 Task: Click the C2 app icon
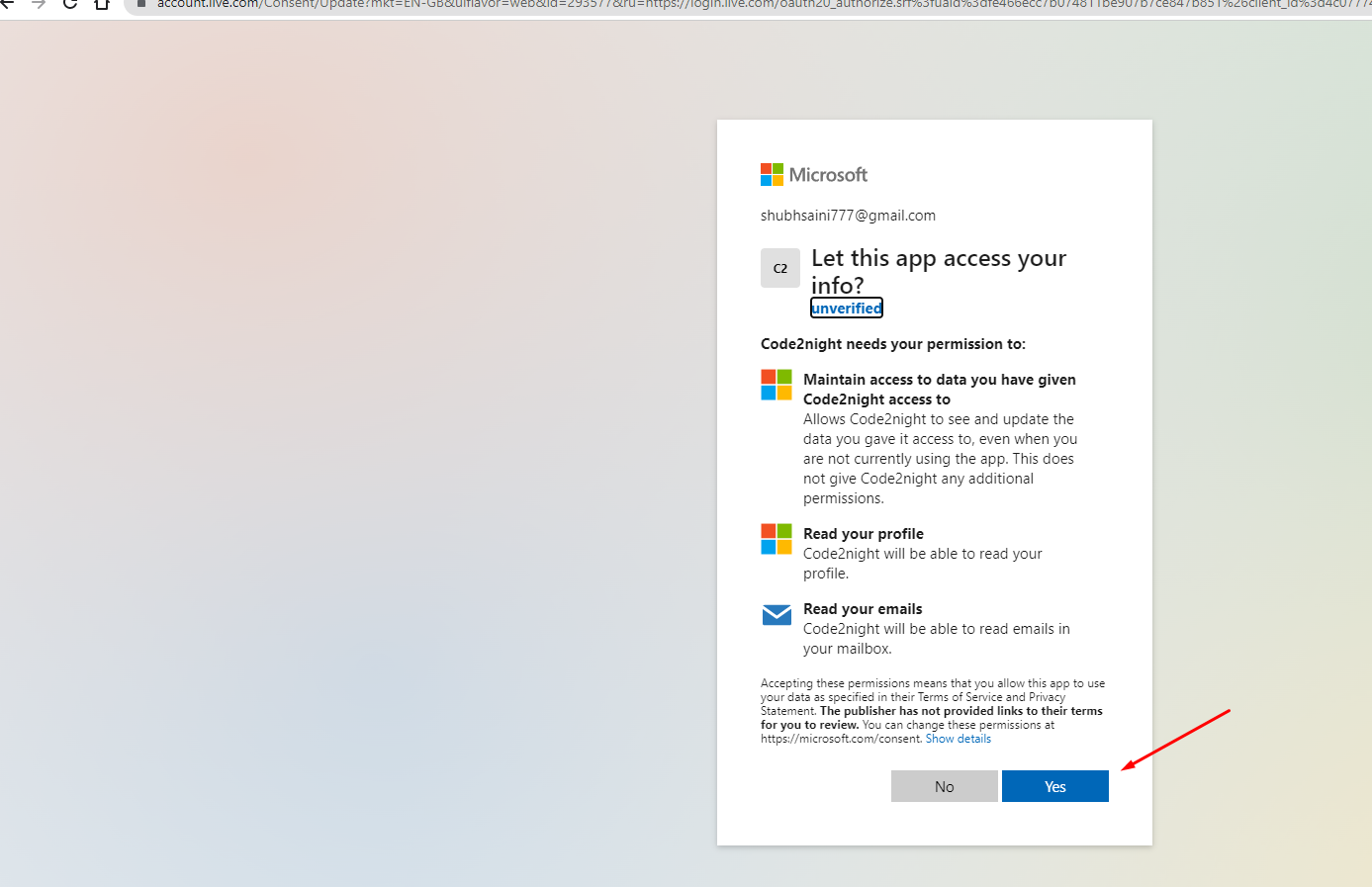780,268
